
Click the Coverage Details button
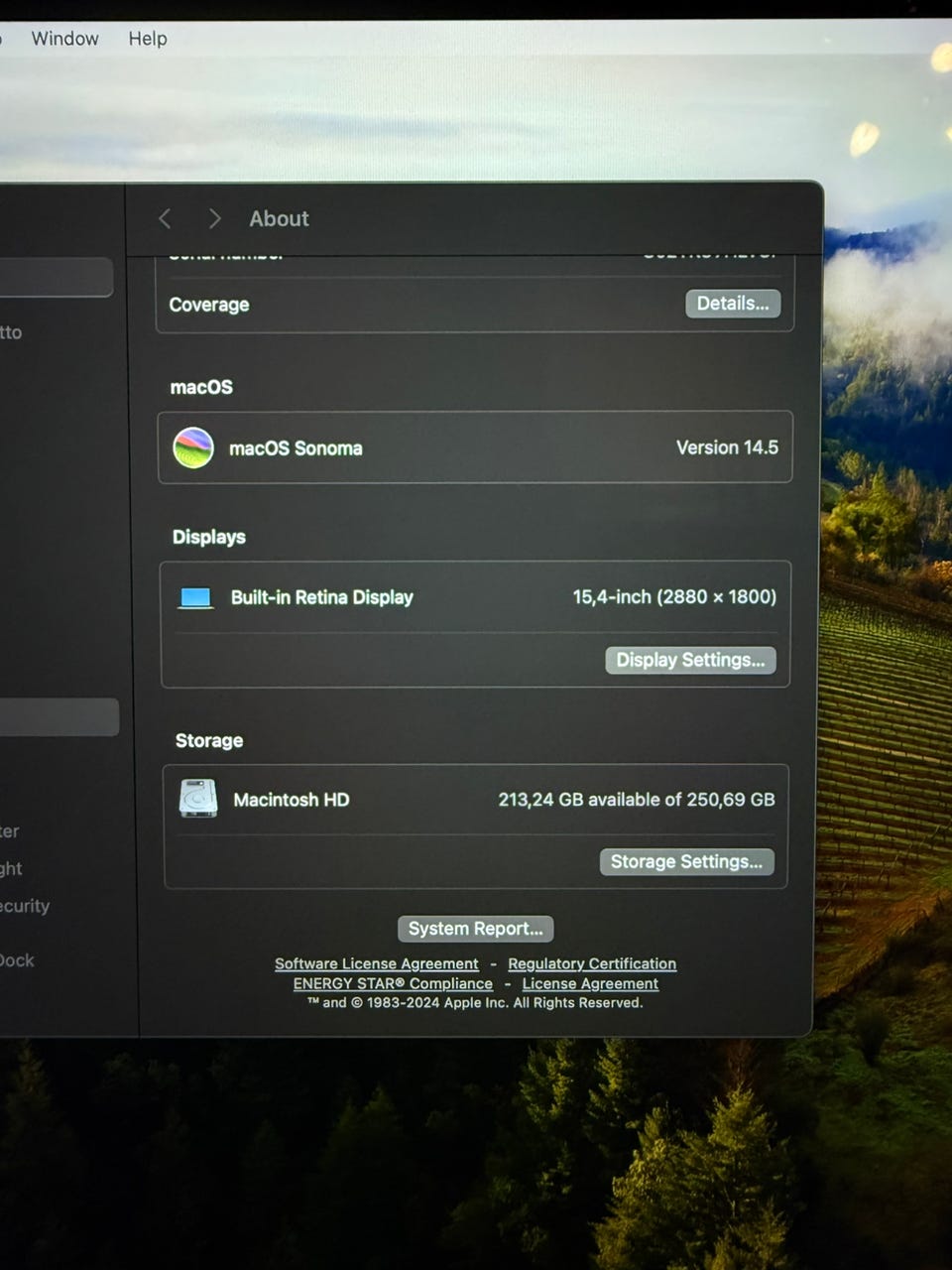click(x=733, y=304)
